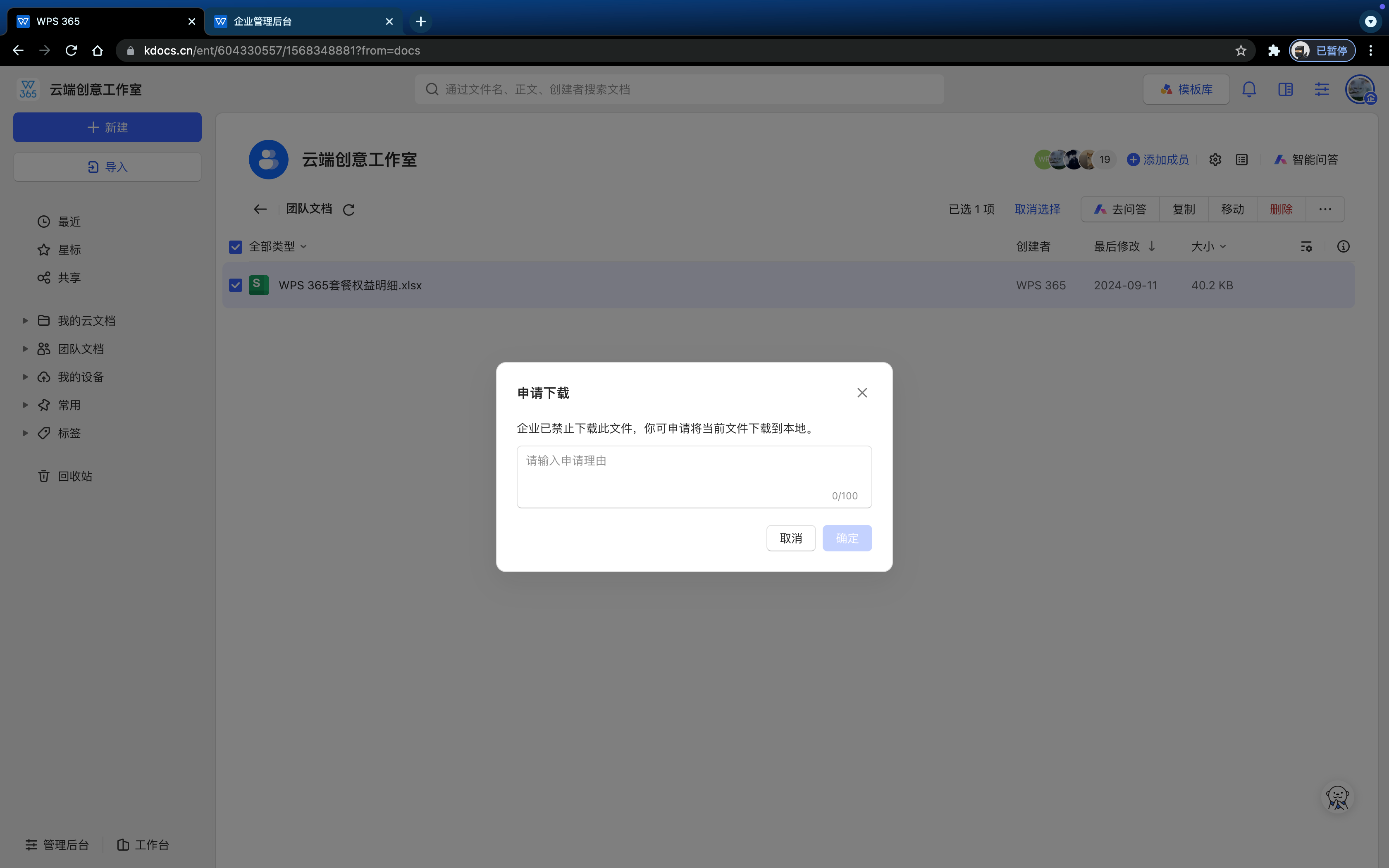
Task: Open the file WPS 365套餐权益明细.xlsx
Action: click(x=350, y=285)
